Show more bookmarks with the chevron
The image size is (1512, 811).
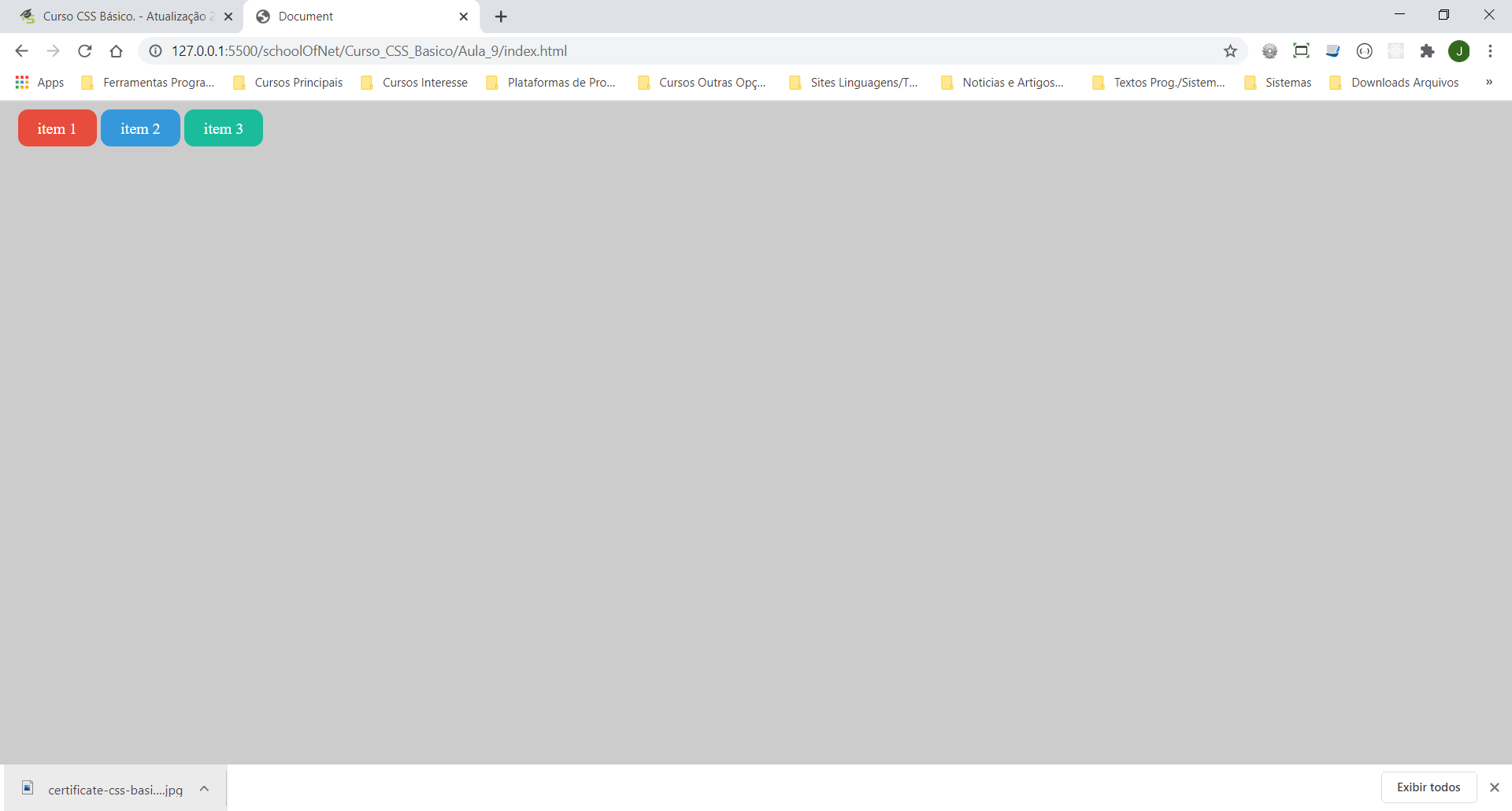tap(1489, 83)
